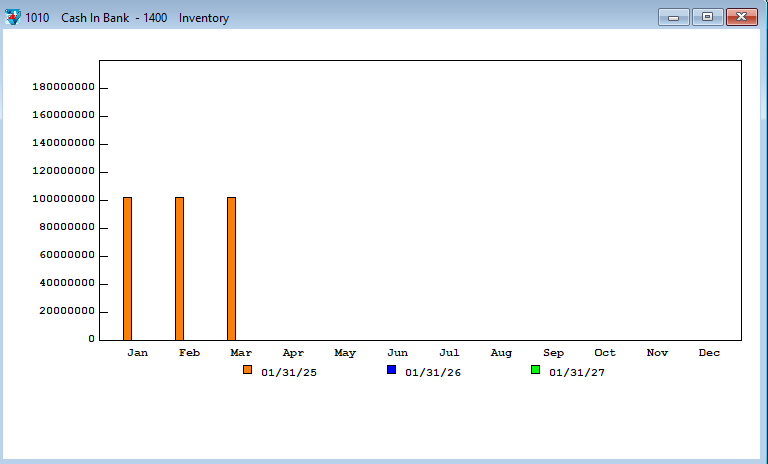Click the Dec axis label

click(709, 353)
